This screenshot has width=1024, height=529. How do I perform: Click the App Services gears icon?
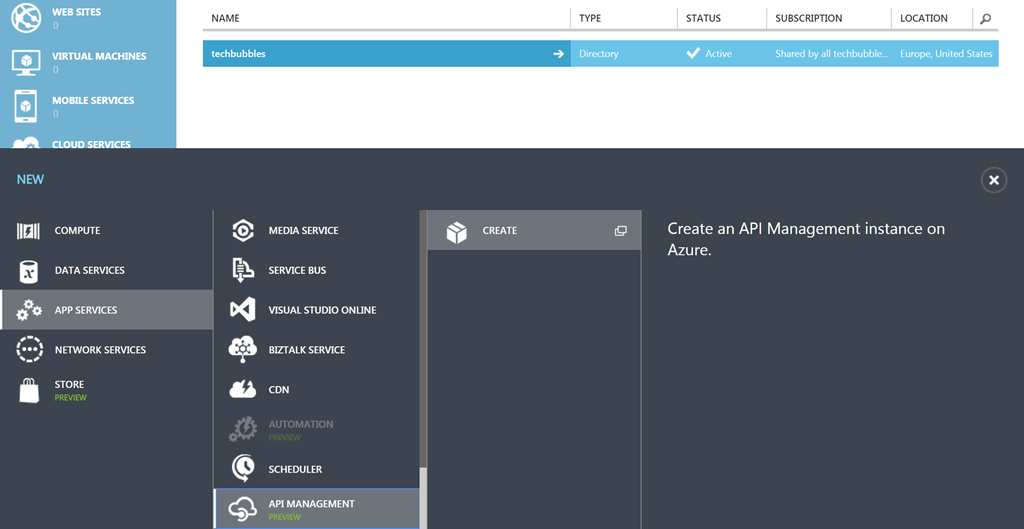(x=29, y=310)
